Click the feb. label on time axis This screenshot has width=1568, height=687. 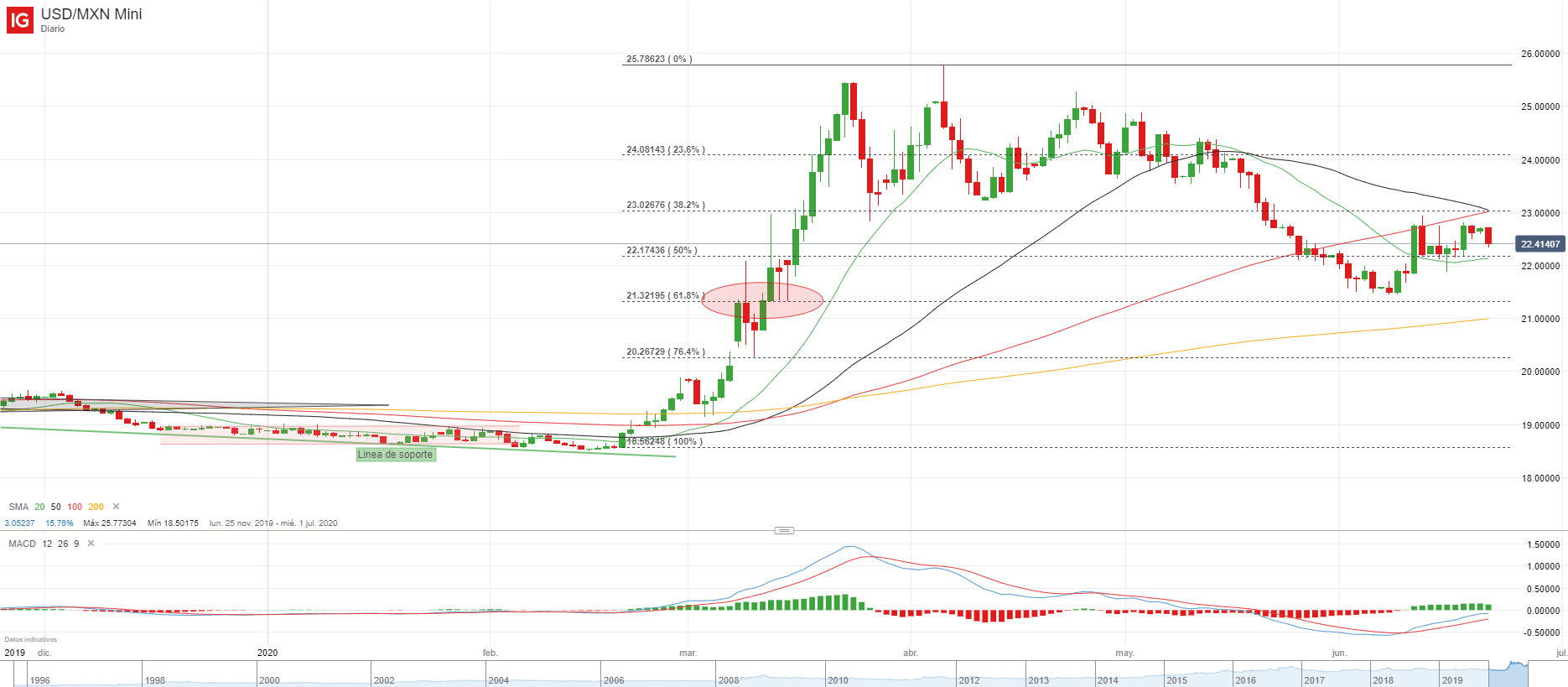491,653
